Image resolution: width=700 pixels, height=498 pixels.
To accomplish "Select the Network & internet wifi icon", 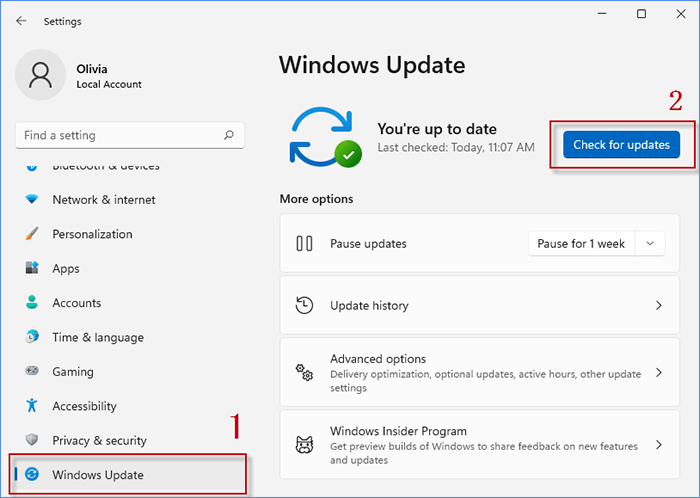I will pos(32,199).
